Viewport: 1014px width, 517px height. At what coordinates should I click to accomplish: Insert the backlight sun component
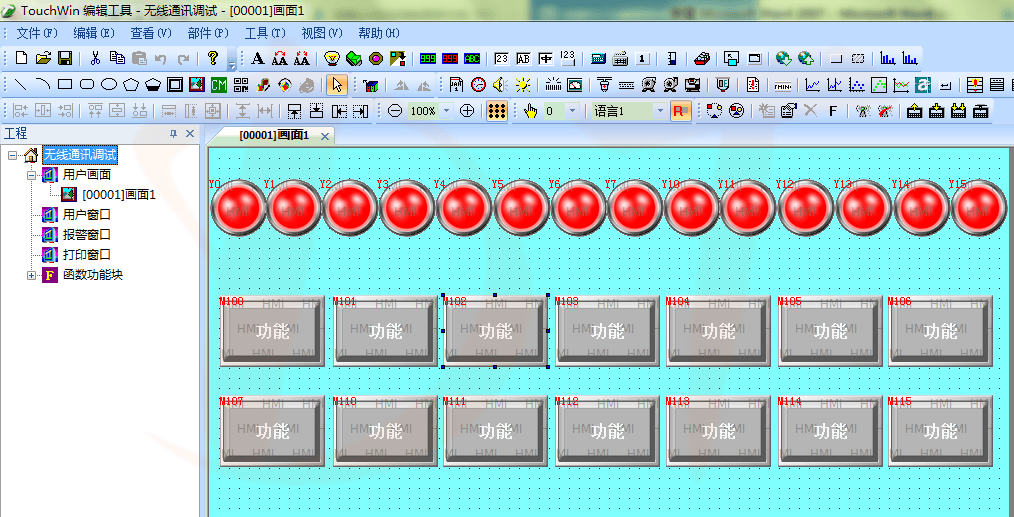tap(522, 85)
